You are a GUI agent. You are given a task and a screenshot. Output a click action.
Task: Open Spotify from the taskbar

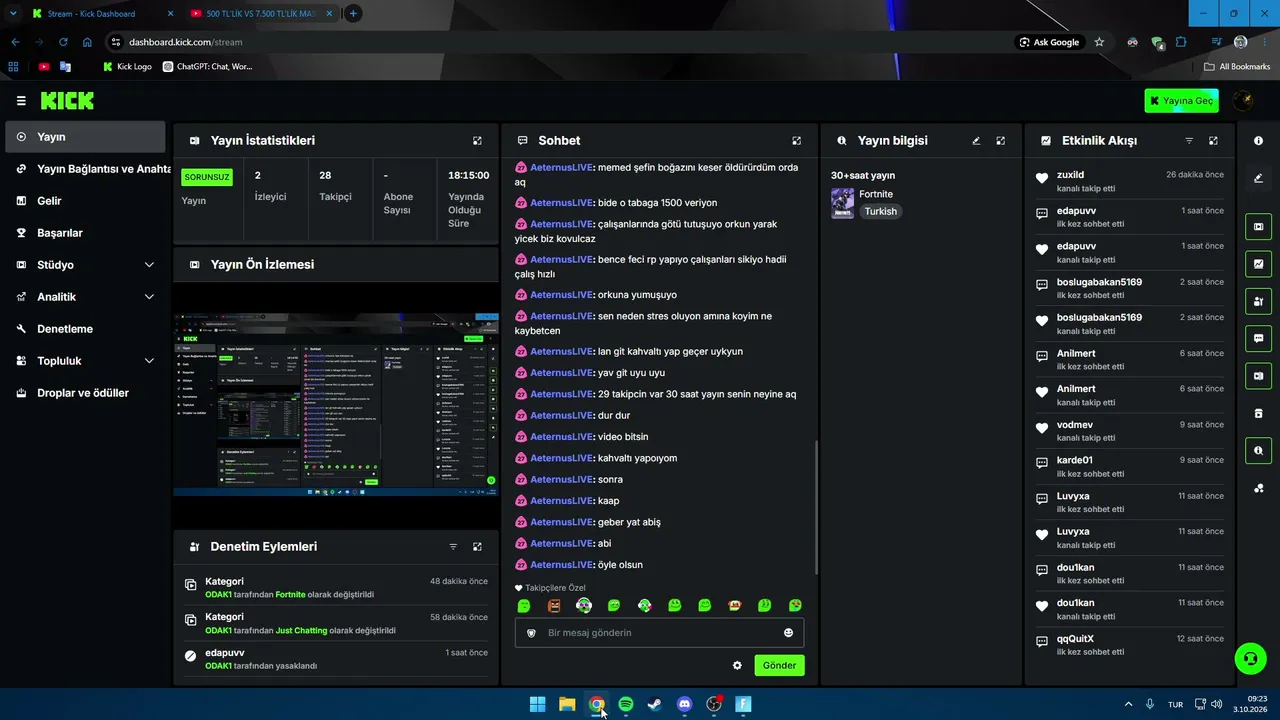(625, 705)
